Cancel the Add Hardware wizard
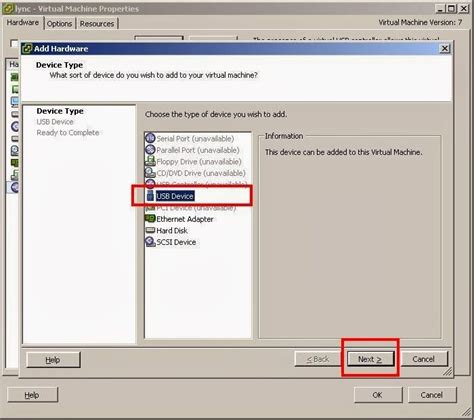Viewport: 474px width, 420px height. coord(424,359)
